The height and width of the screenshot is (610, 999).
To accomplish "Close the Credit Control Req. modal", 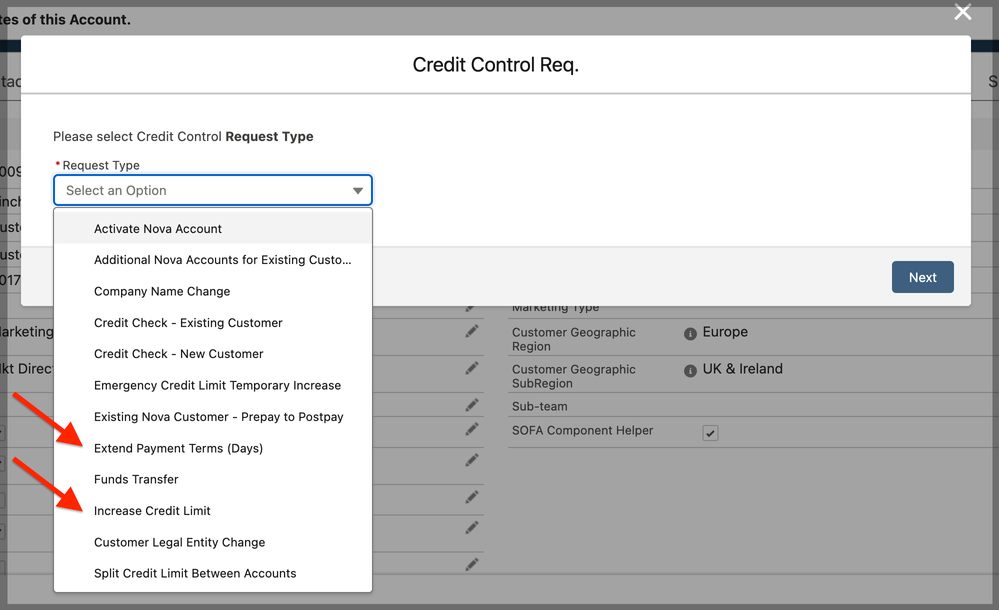I will click(963, 12).
